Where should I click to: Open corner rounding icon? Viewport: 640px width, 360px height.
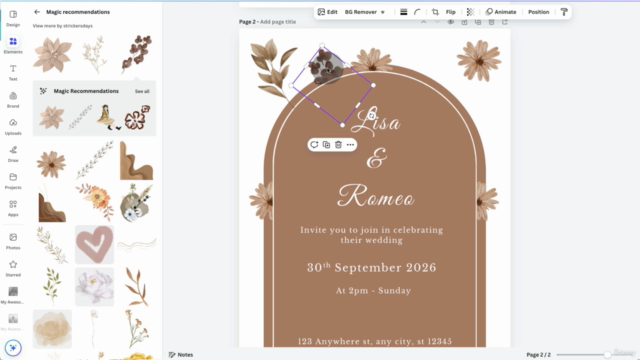pyautogui.click(x=417, y=12)
